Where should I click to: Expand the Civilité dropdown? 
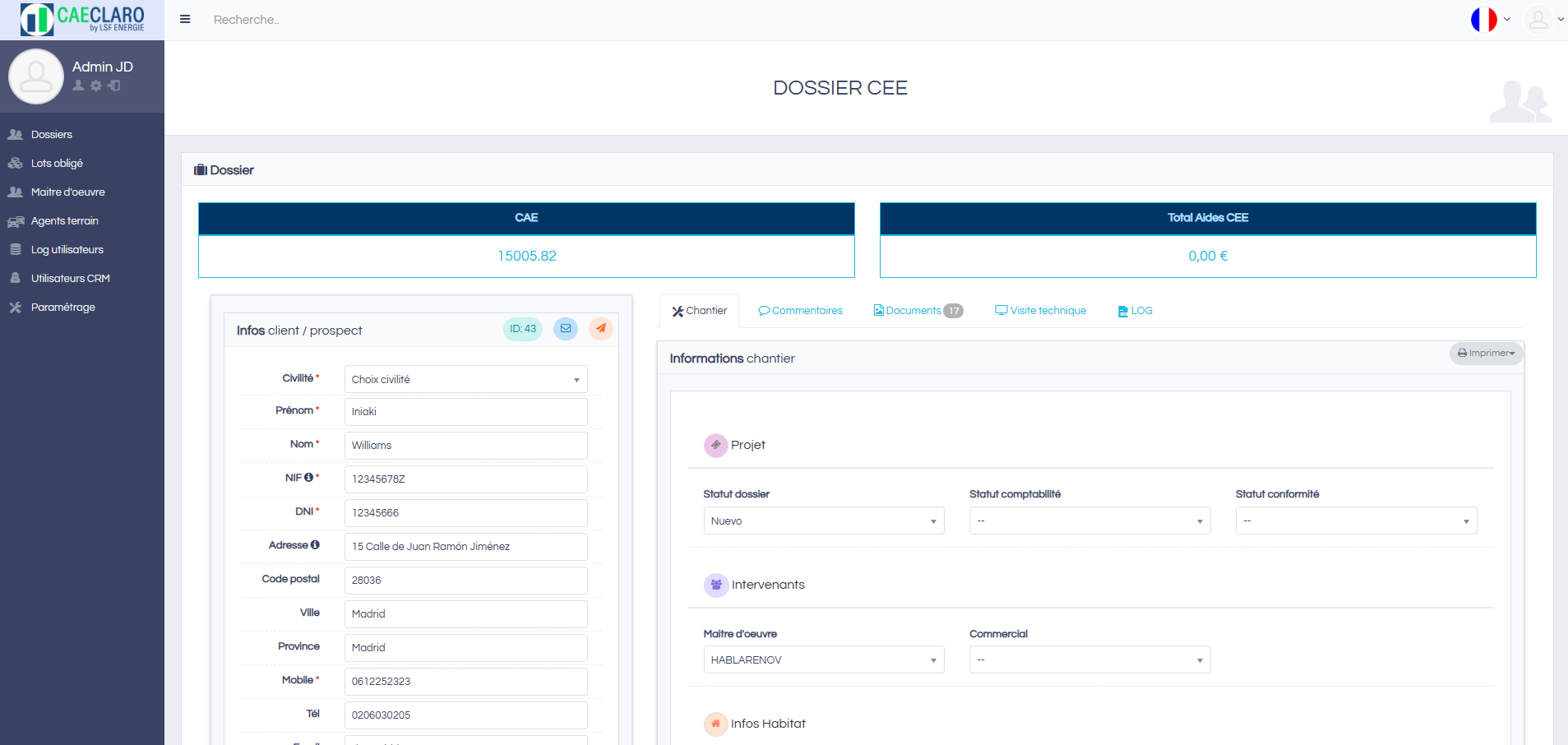click(465, 379)
